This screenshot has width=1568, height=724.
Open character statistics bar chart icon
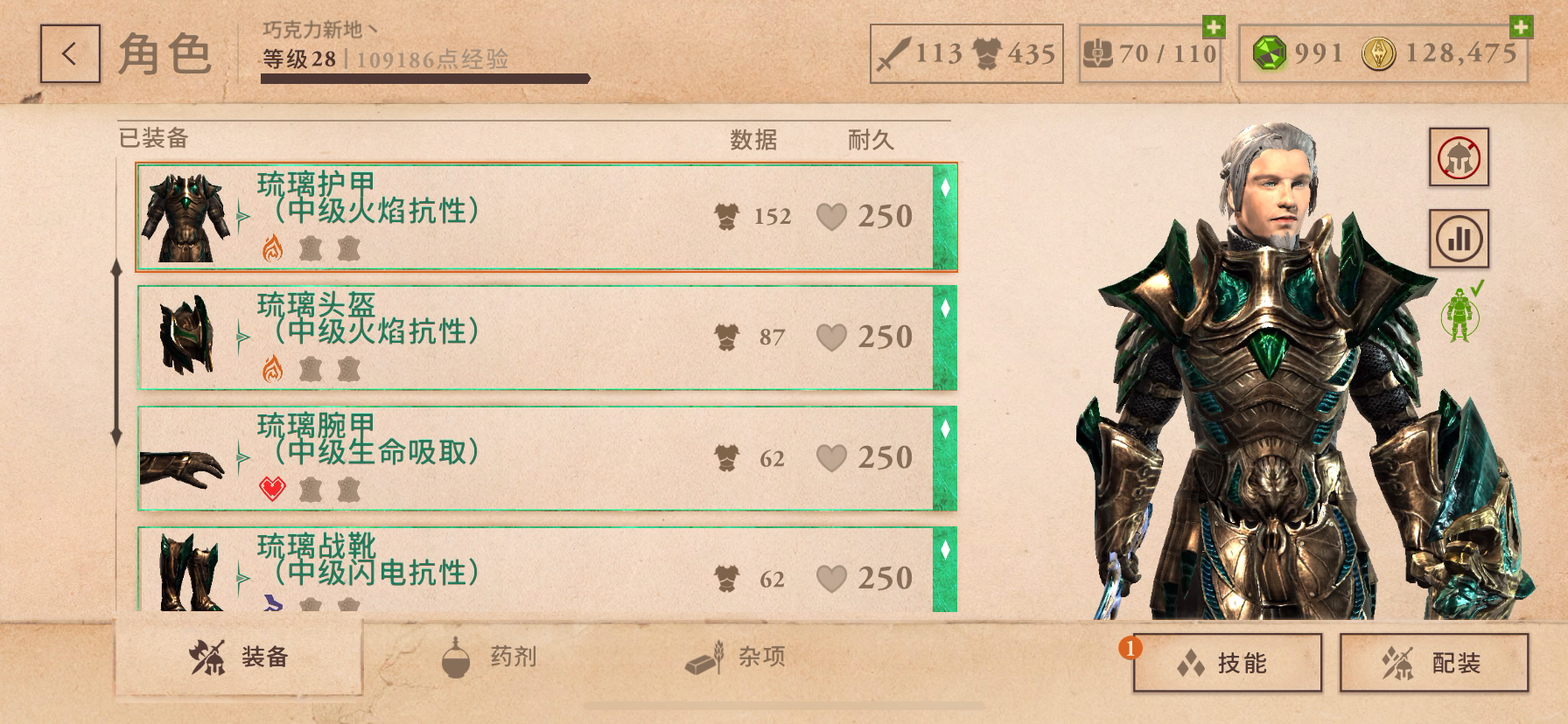click(1459, 239)
